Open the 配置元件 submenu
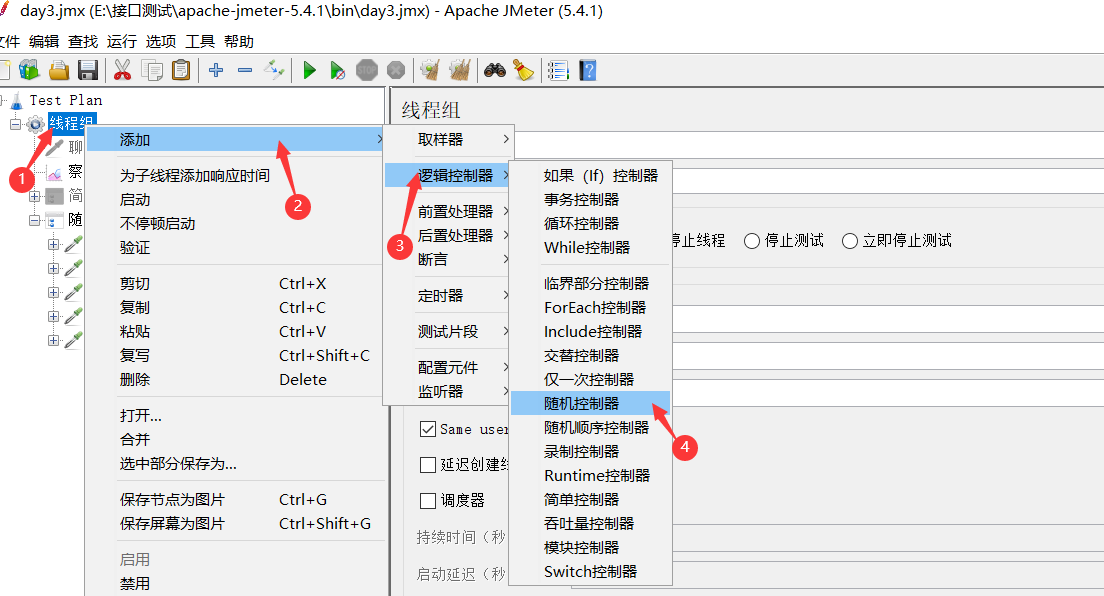1104x596 pixels. [448, 367]
